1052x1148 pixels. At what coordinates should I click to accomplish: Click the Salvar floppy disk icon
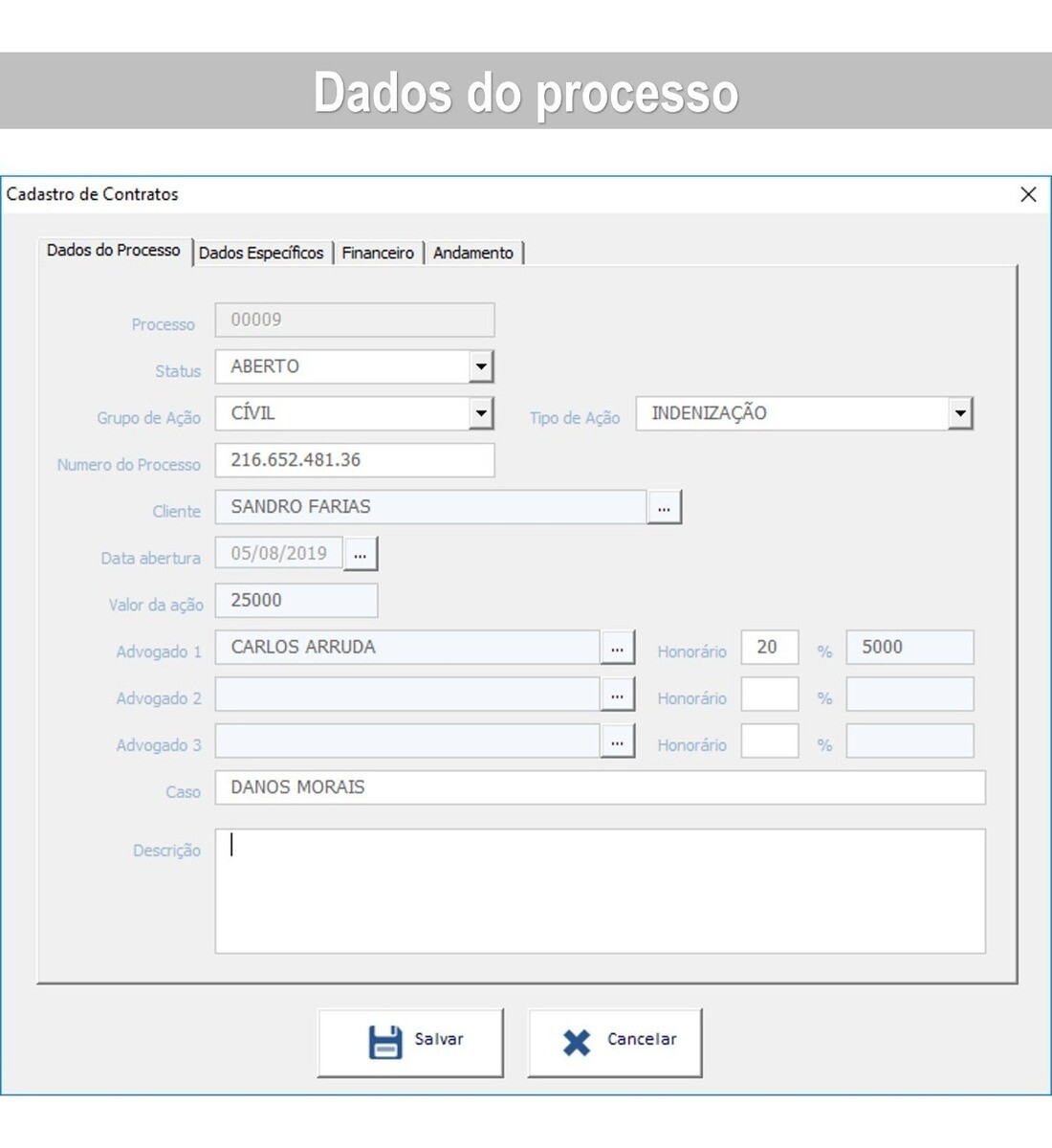(x=385, y=1042)
